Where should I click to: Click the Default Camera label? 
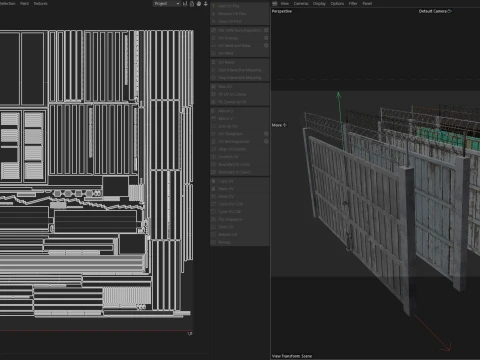click(x=435, y=11)
